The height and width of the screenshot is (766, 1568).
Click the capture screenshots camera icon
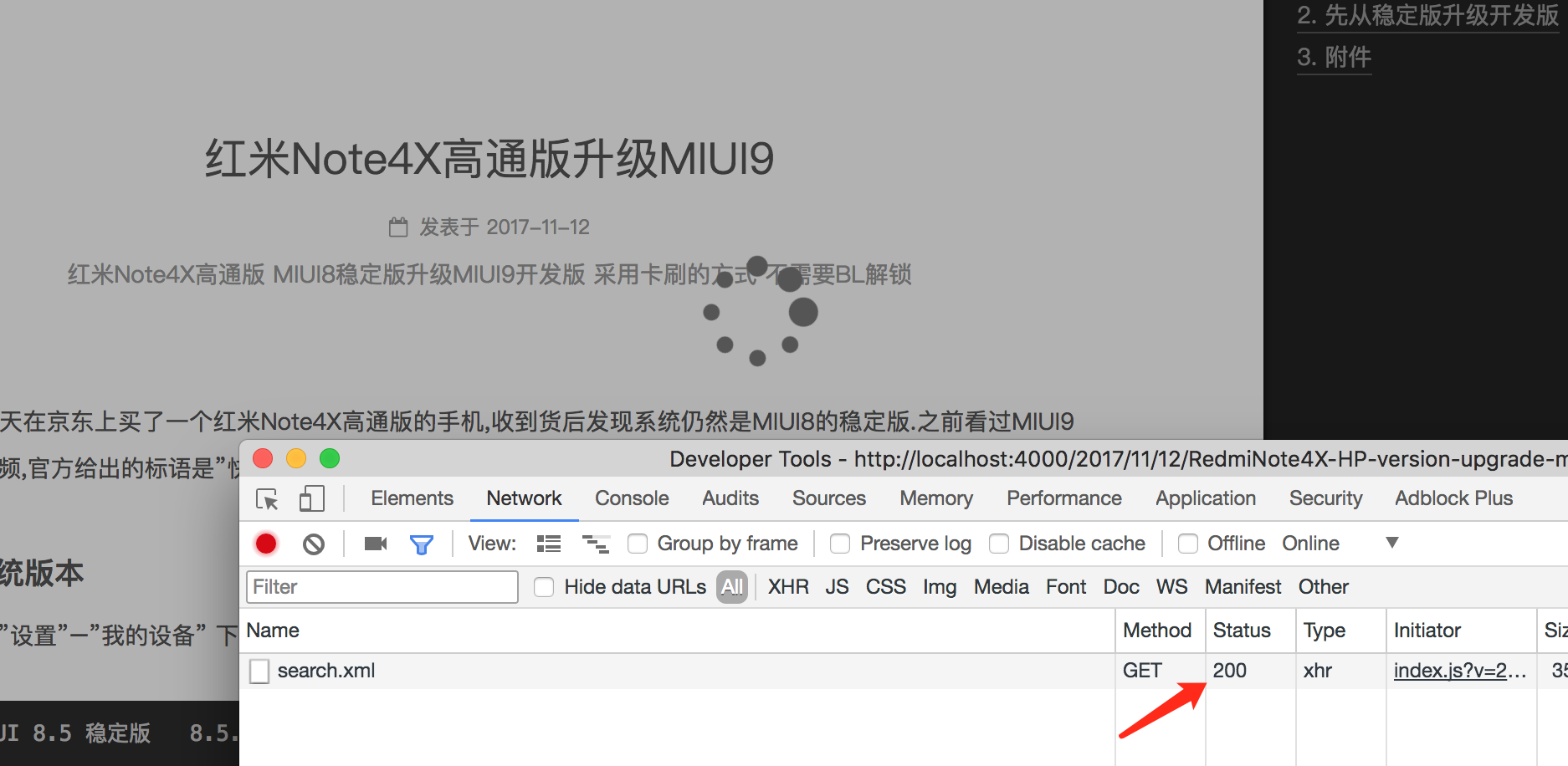tap(376, 544)
